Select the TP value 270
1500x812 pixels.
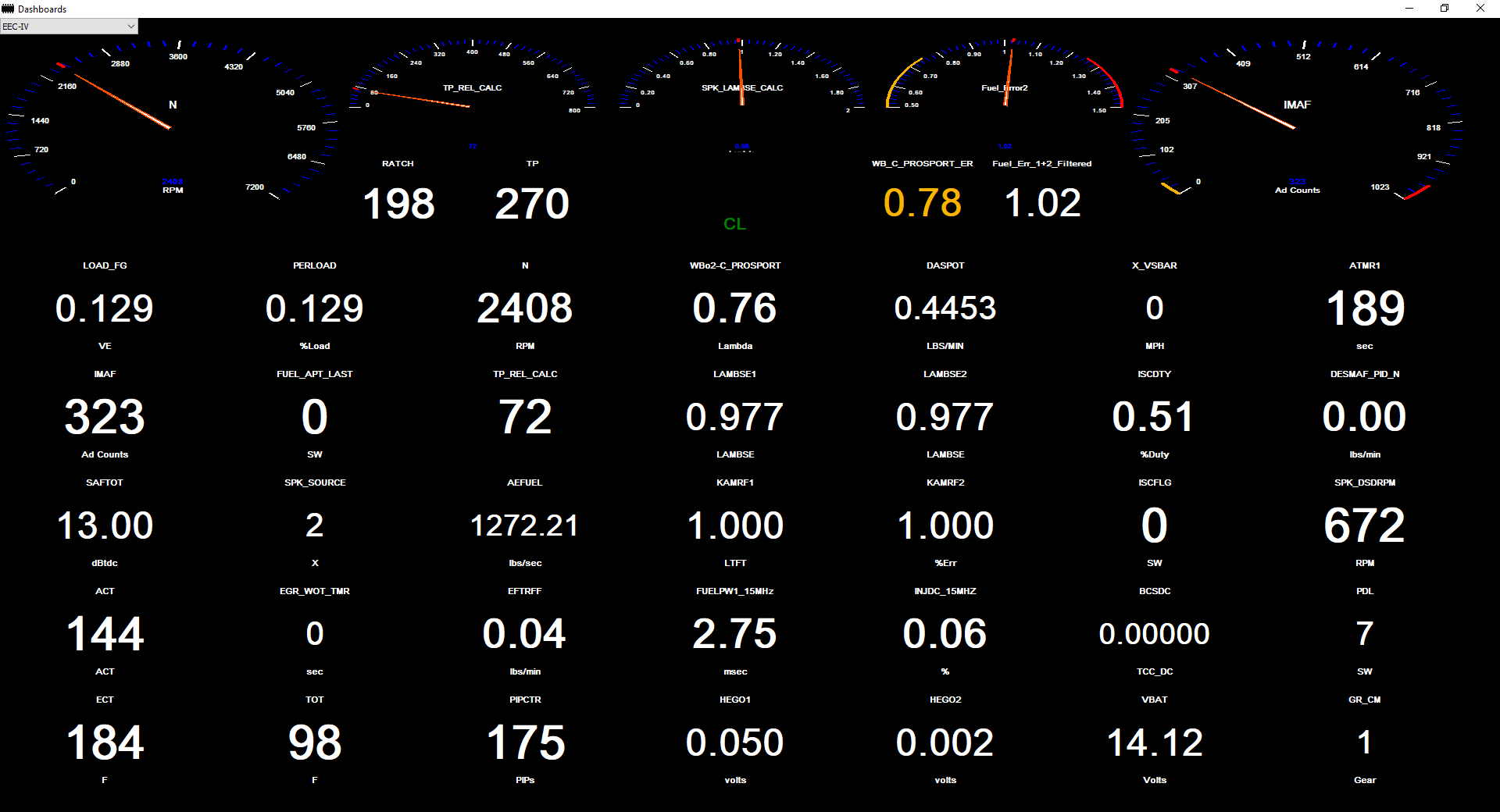[x=532, y=204]
